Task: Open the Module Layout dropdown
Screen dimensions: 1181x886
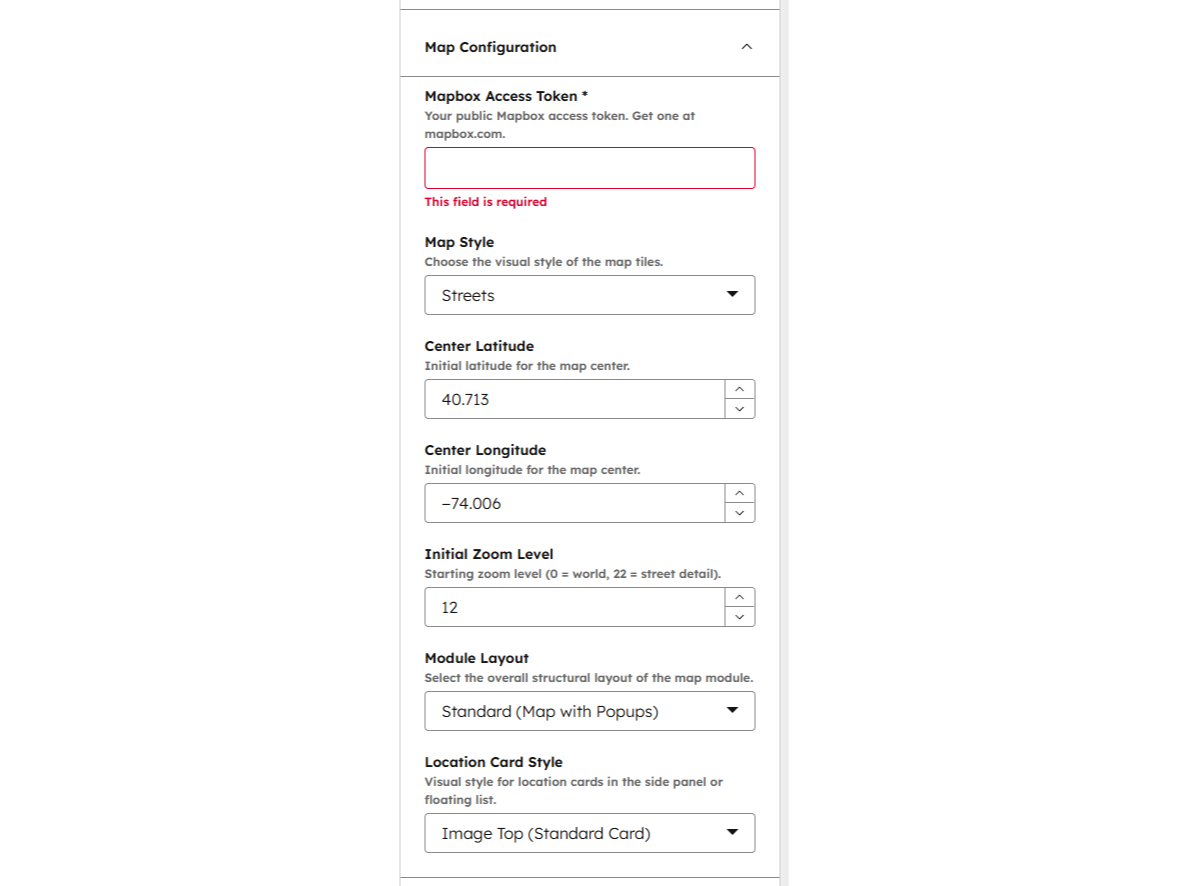Action: click(589, 711)
